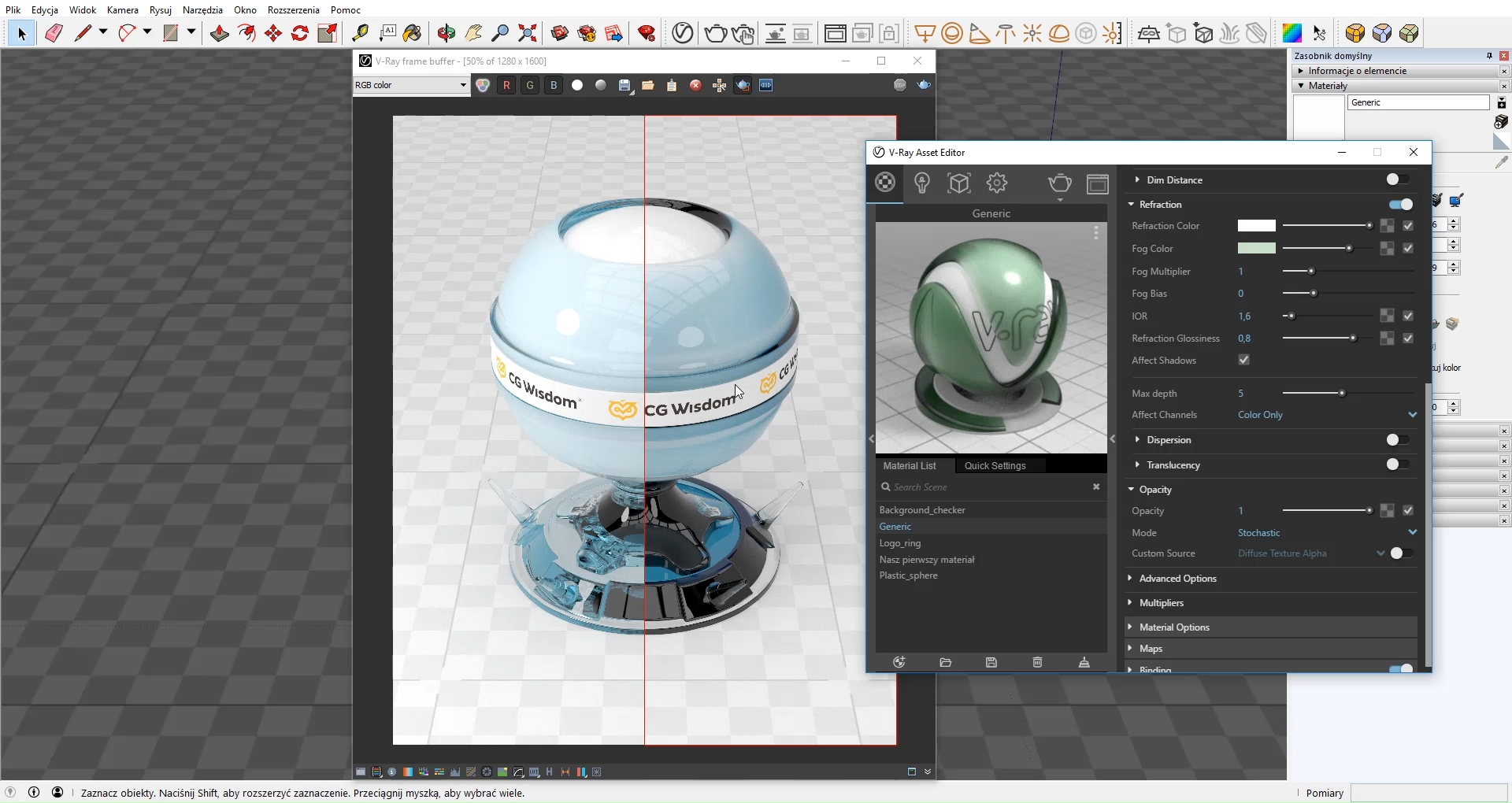Viewport: 1512px width, 803px height.
Task: Uncheck the Refraction Color texture checkbox
Action: pos(1408,225)
